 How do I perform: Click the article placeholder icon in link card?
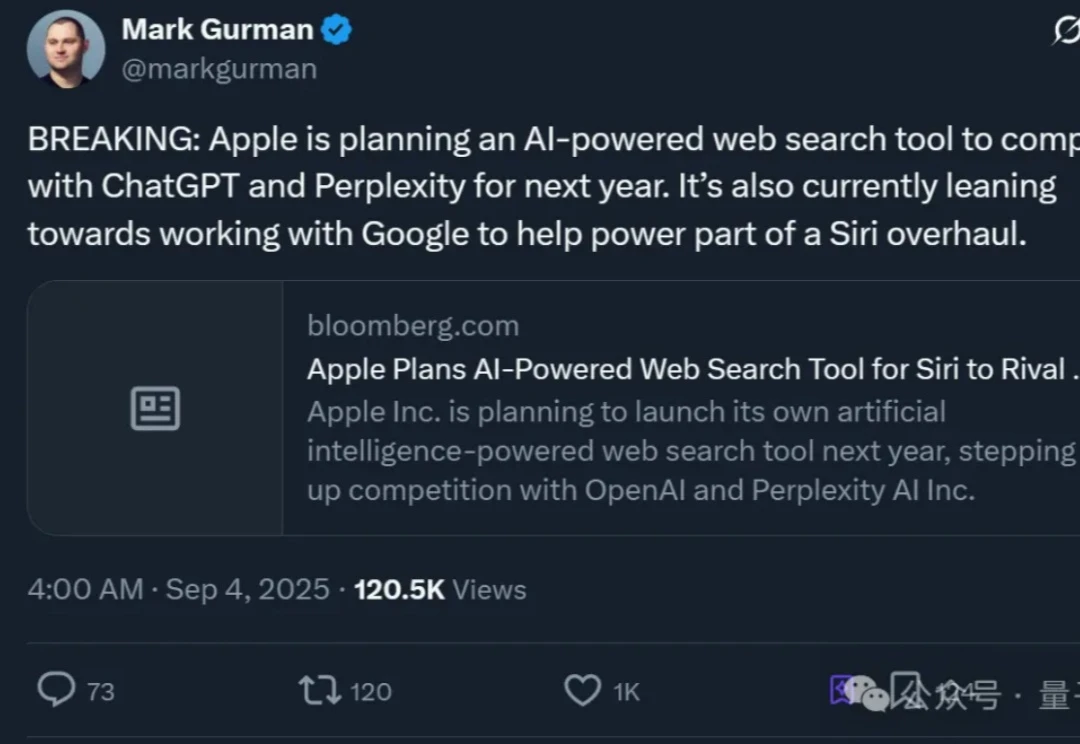click(x=155, y=408)
